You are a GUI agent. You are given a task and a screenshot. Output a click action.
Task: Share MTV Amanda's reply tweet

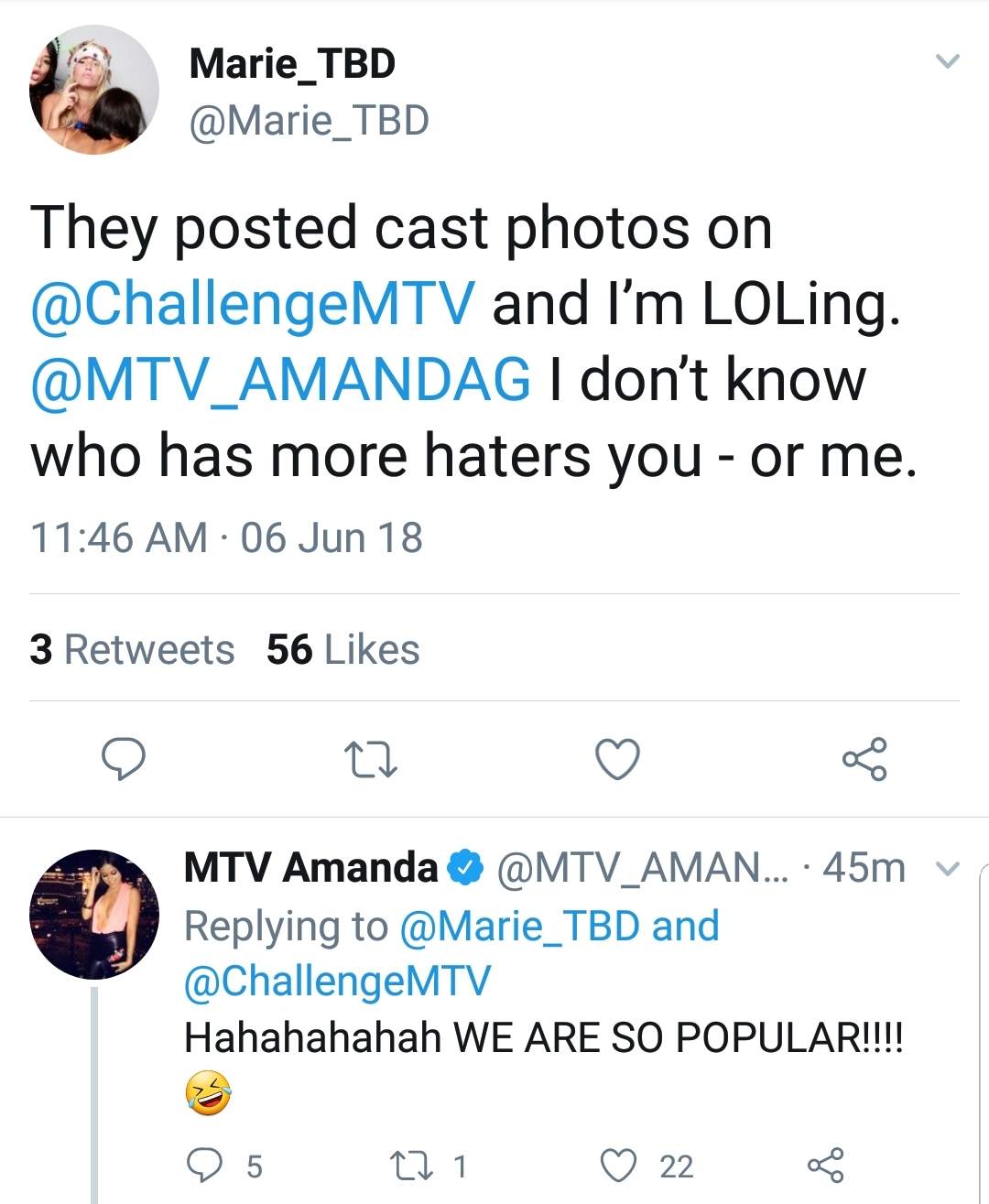coord(825,1166)
